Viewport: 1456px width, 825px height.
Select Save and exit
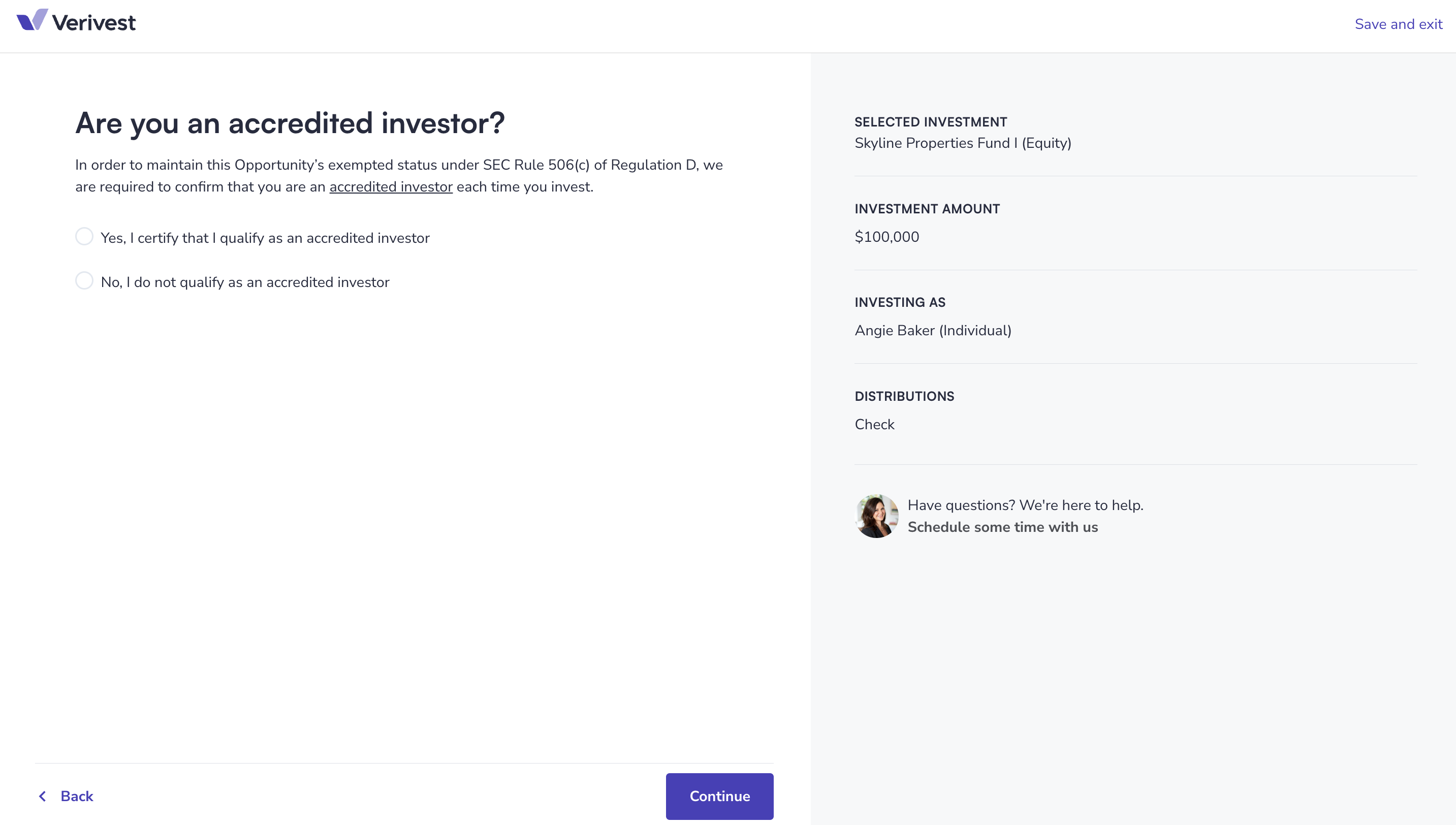click(x=1398, y=24)
